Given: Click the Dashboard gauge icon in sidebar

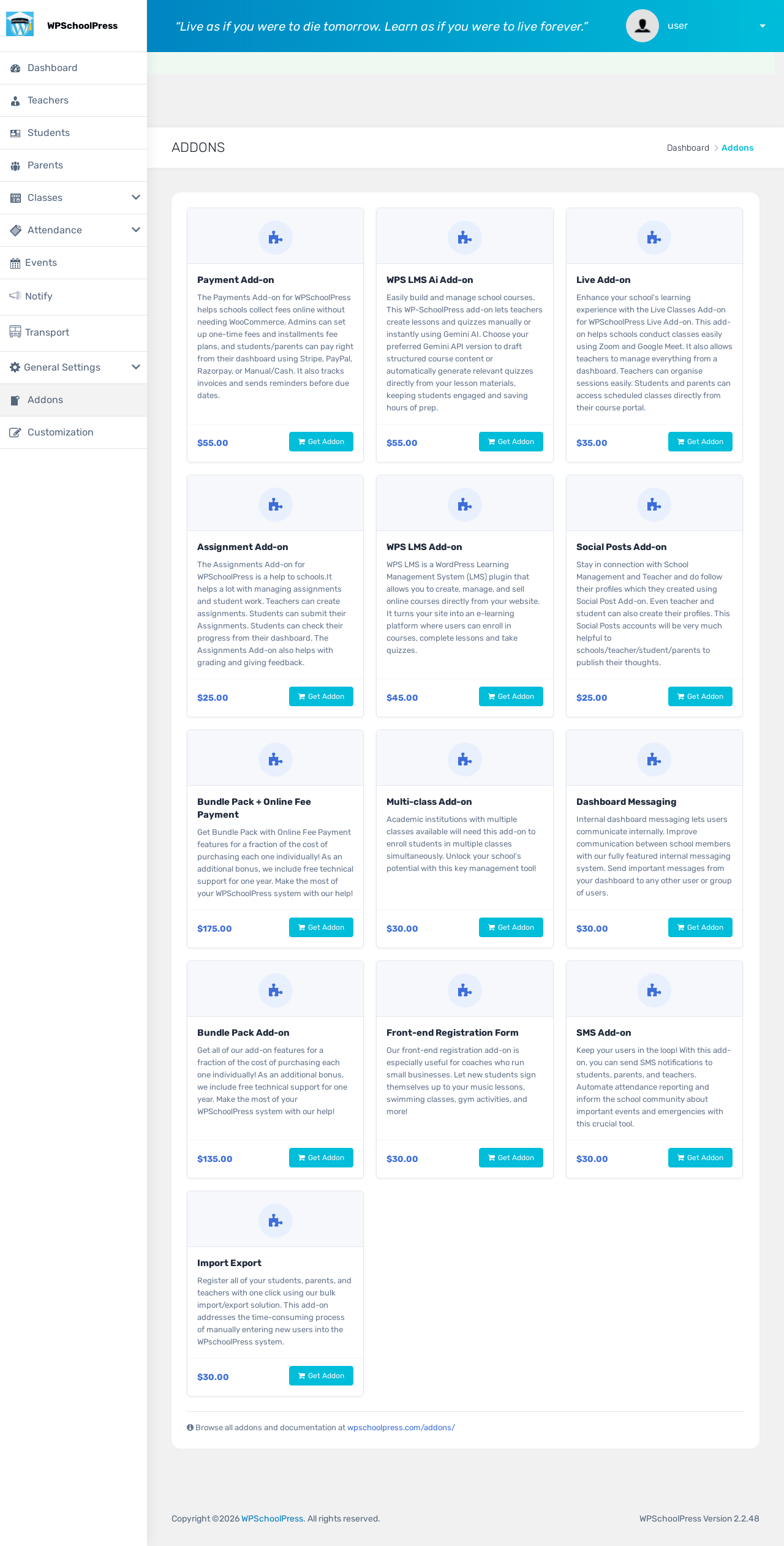Looking at the screenshot, I should [x=15, y=69].
